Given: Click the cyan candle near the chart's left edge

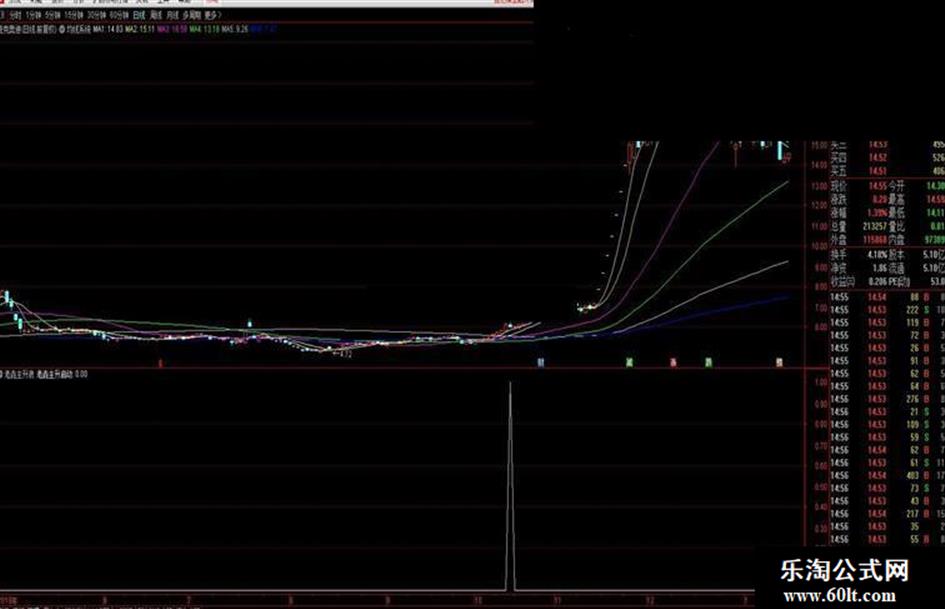Looking at the screenshot, I should tap(7, 297).
